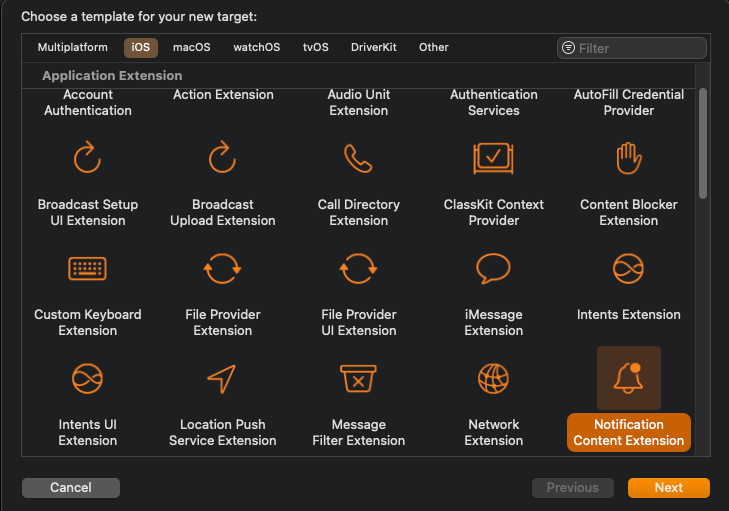Choose the Call Directory Extension phone icon
The image size is (729, 511).
[x=358, y=158]
